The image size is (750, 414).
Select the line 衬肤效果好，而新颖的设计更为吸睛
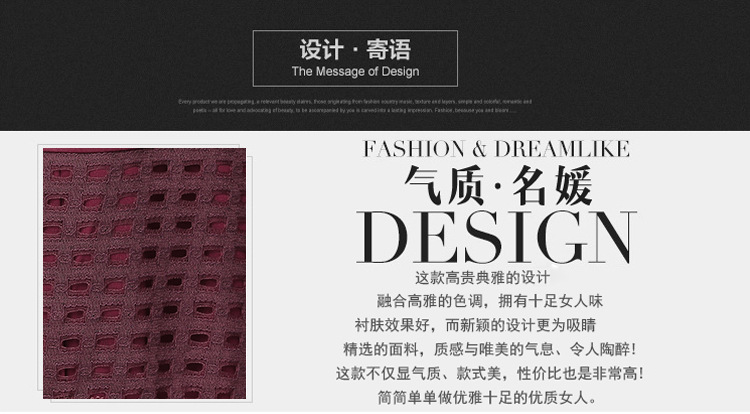[475, 326]
